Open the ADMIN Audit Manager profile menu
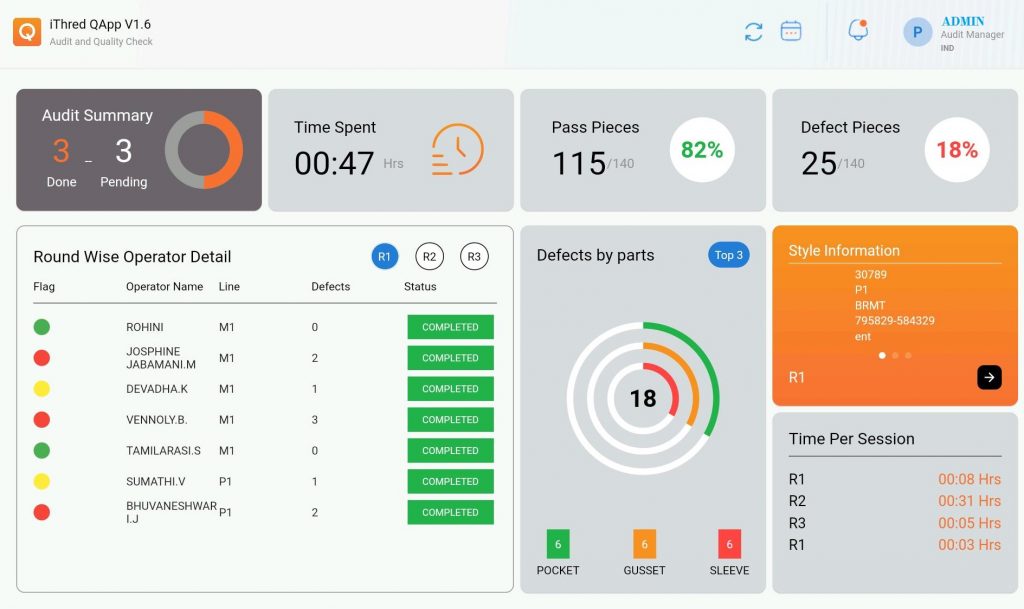Image resolution: width=1024 pixels, height=609 pixels. click(x=972, y=34)
